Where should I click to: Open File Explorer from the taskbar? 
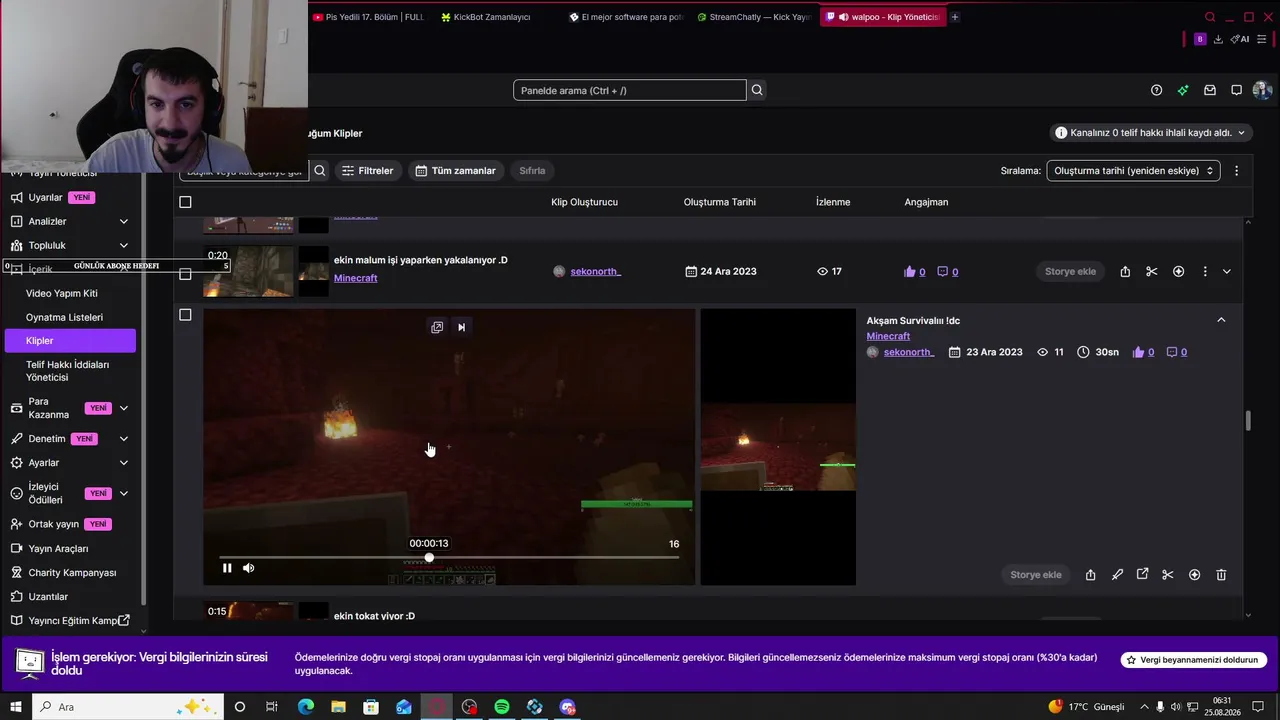coord(338,707)
